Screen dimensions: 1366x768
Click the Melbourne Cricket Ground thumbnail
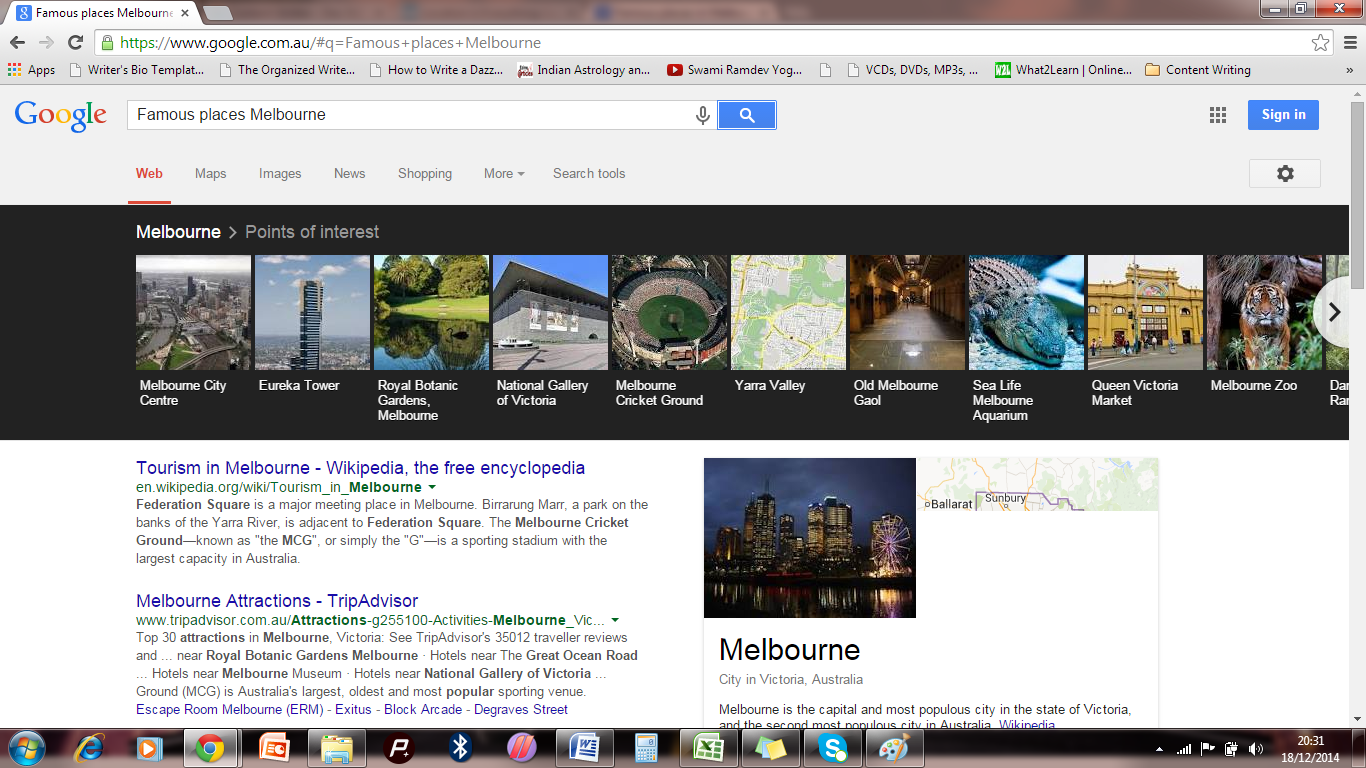click(669, 312)
